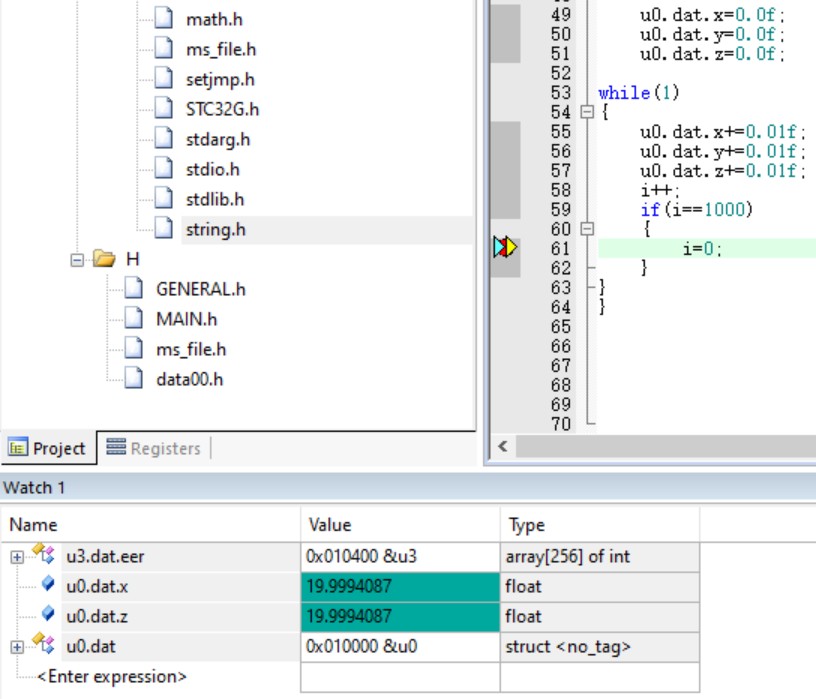This screenshot has height=699, width=816.
Task: Select stdarg.h in the file list
Action: (x=218, y=139)
